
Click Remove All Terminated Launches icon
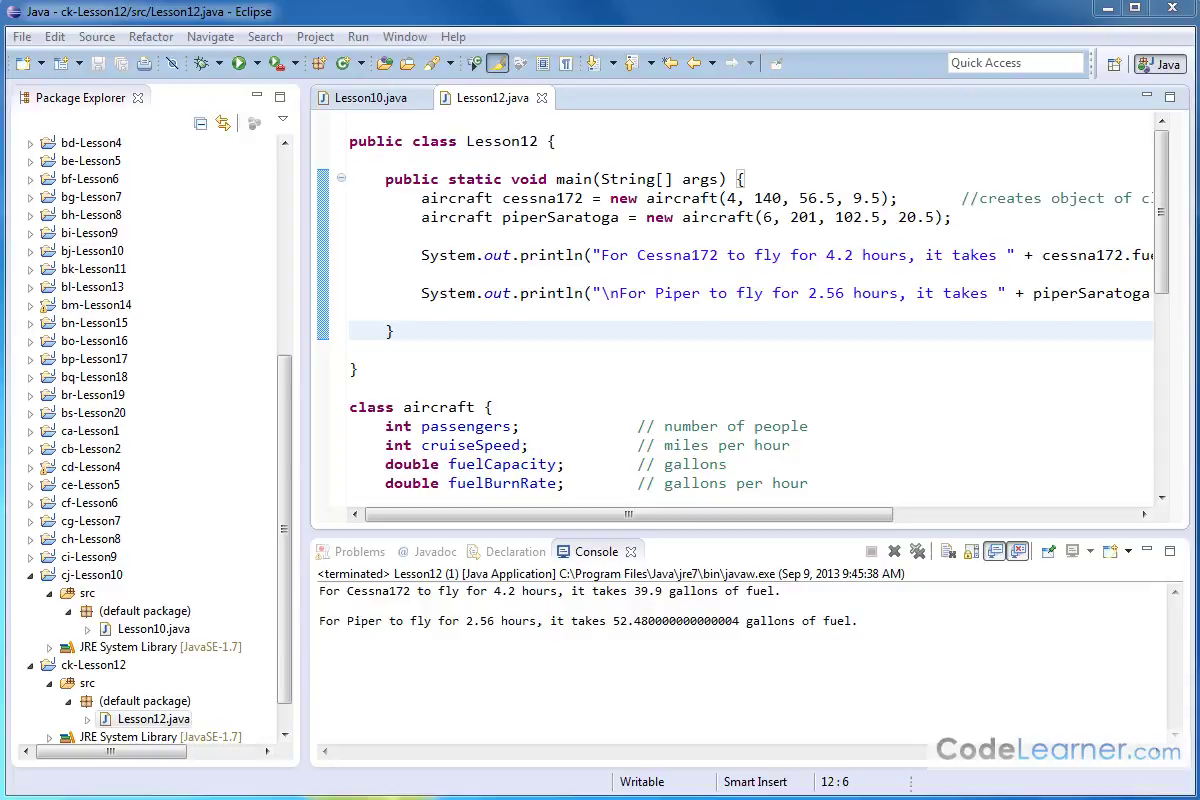point(916,551)
